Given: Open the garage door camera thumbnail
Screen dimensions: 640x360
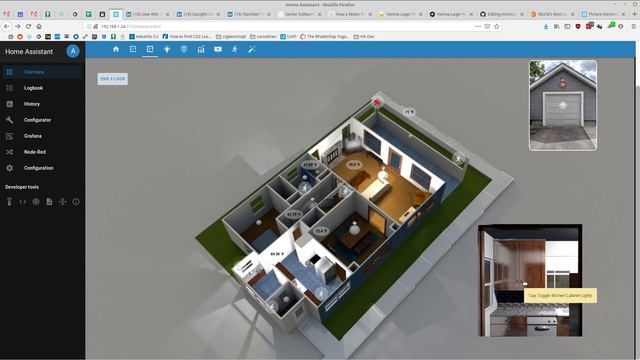Looking at the screenshot, I should 563,105.
